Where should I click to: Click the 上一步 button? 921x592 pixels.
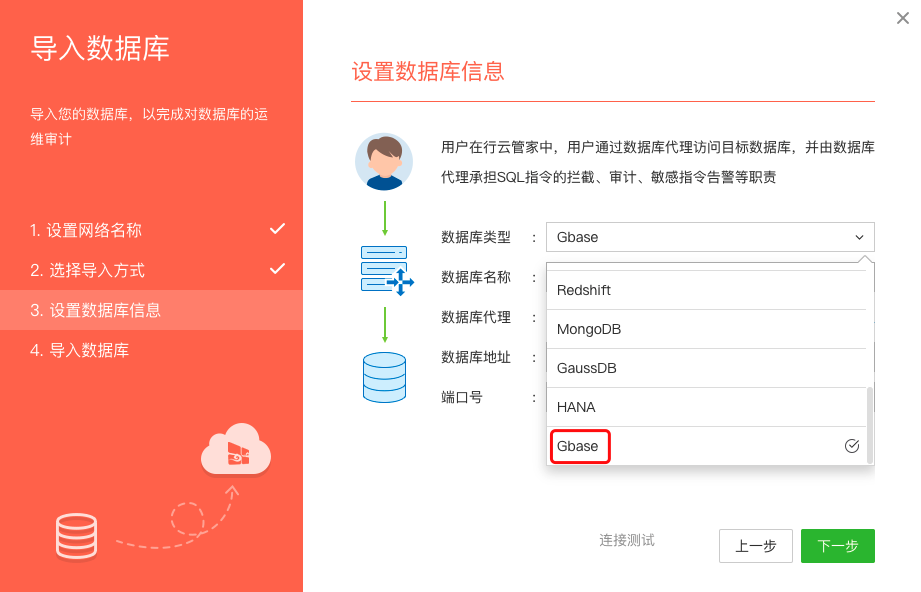pos(756,546)
